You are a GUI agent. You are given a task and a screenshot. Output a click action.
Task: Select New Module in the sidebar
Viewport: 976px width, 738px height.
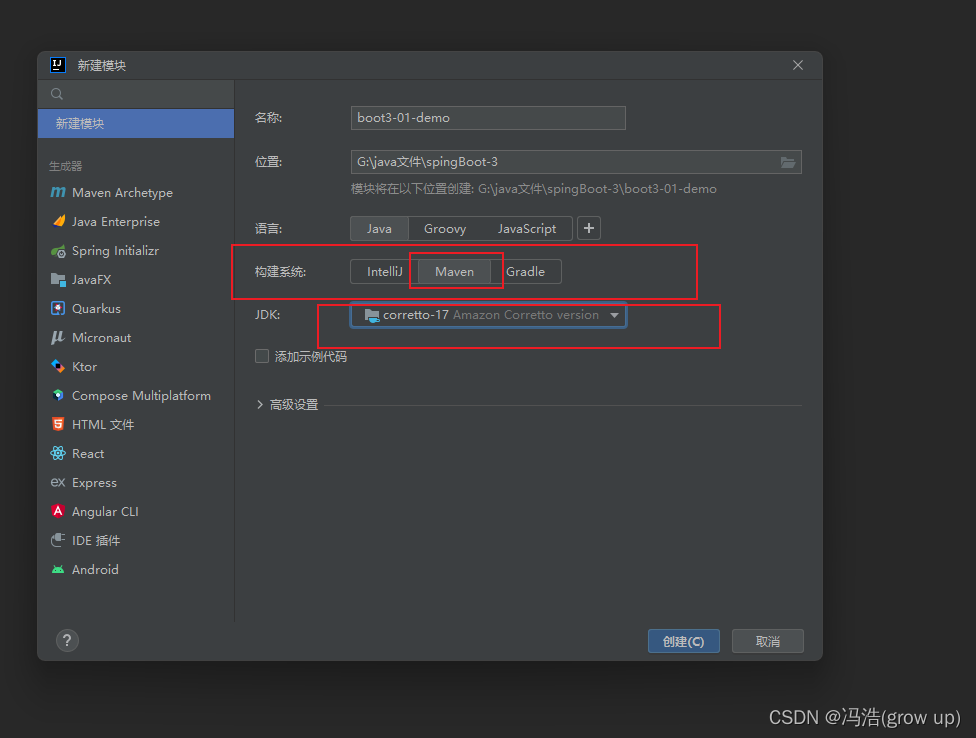[136, 123]
